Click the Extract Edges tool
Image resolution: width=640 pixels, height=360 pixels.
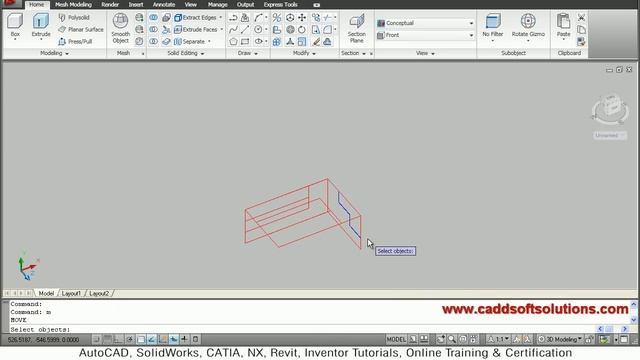[x=196, y=18]
